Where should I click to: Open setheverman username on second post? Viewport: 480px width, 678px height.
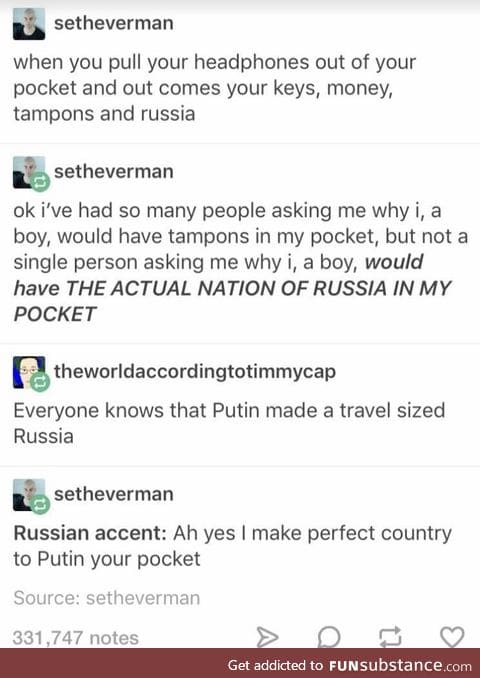(114, 172)
